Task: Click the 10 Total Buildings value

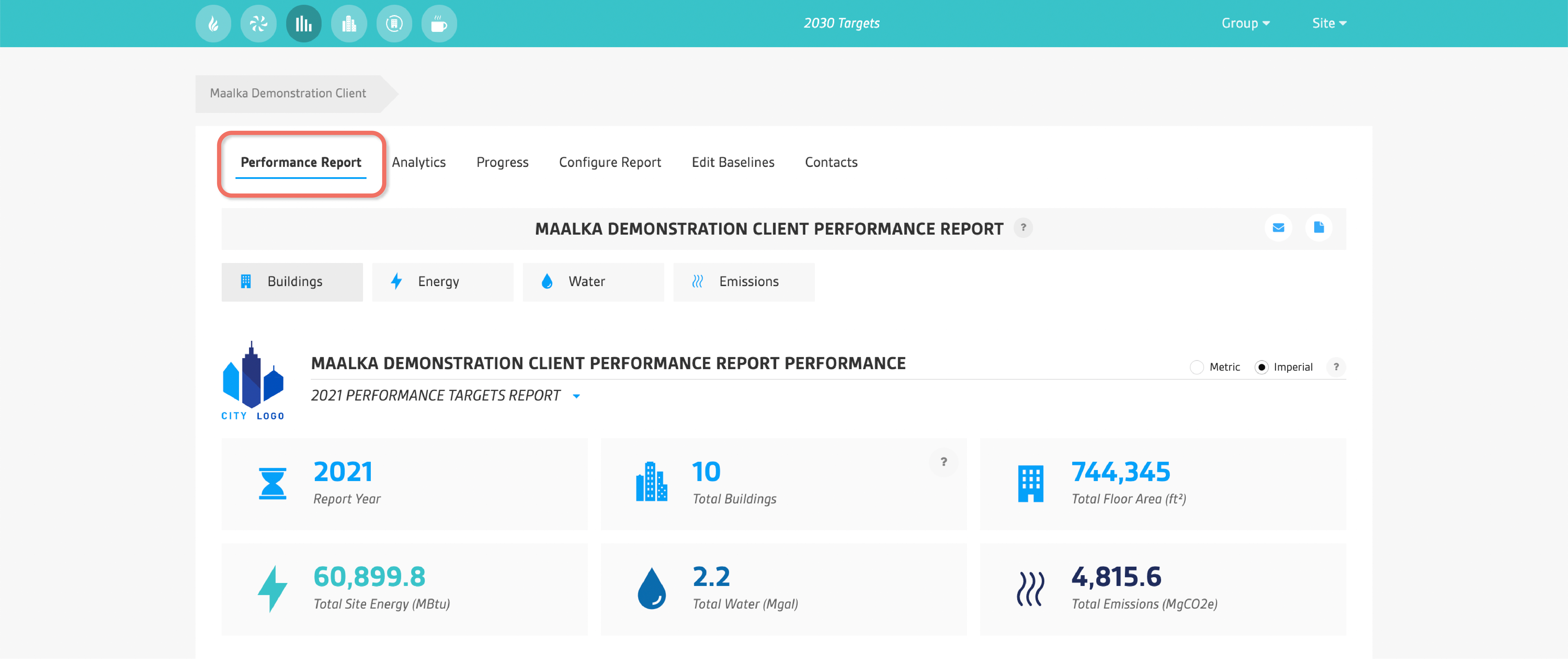Action: 706,472
